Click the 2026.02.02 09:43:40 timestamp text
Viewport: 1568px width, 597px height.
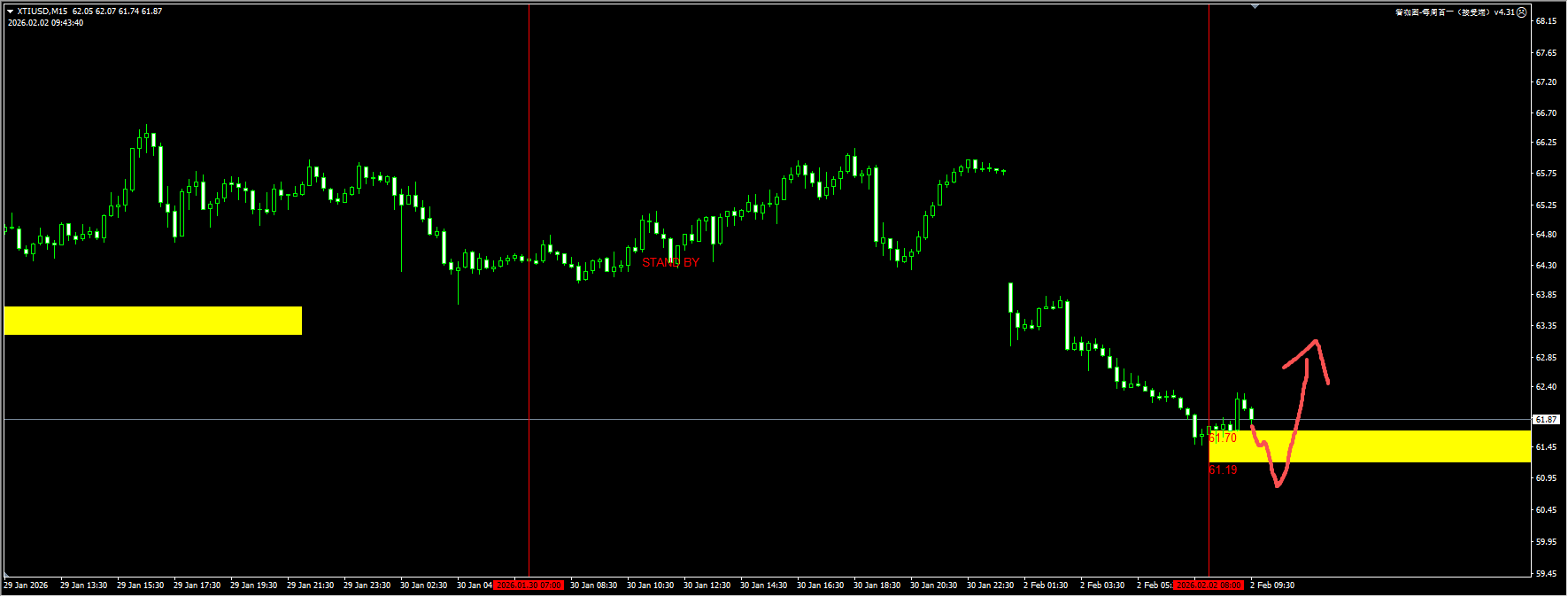coord(46,23)
